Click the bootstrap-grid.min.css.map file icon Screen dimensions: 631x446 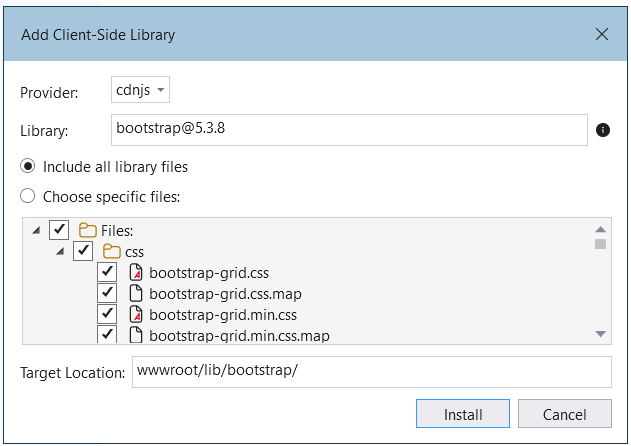(x=136, y=335)
